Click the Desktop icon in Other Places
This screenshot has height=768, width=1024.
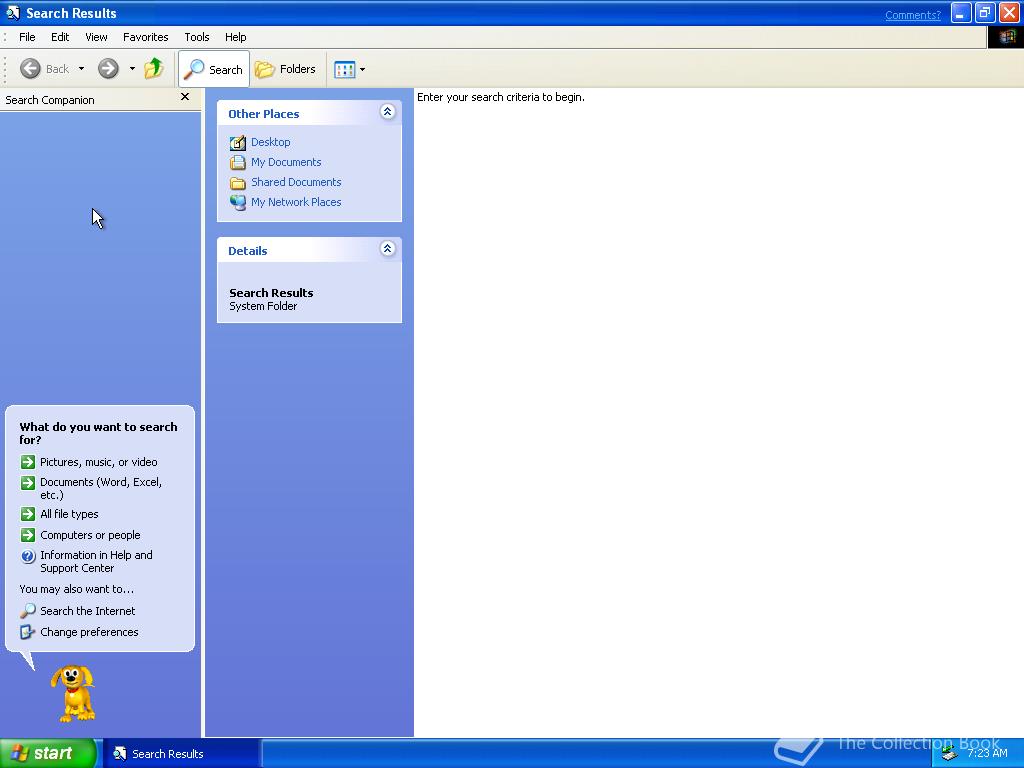[238, 142]
